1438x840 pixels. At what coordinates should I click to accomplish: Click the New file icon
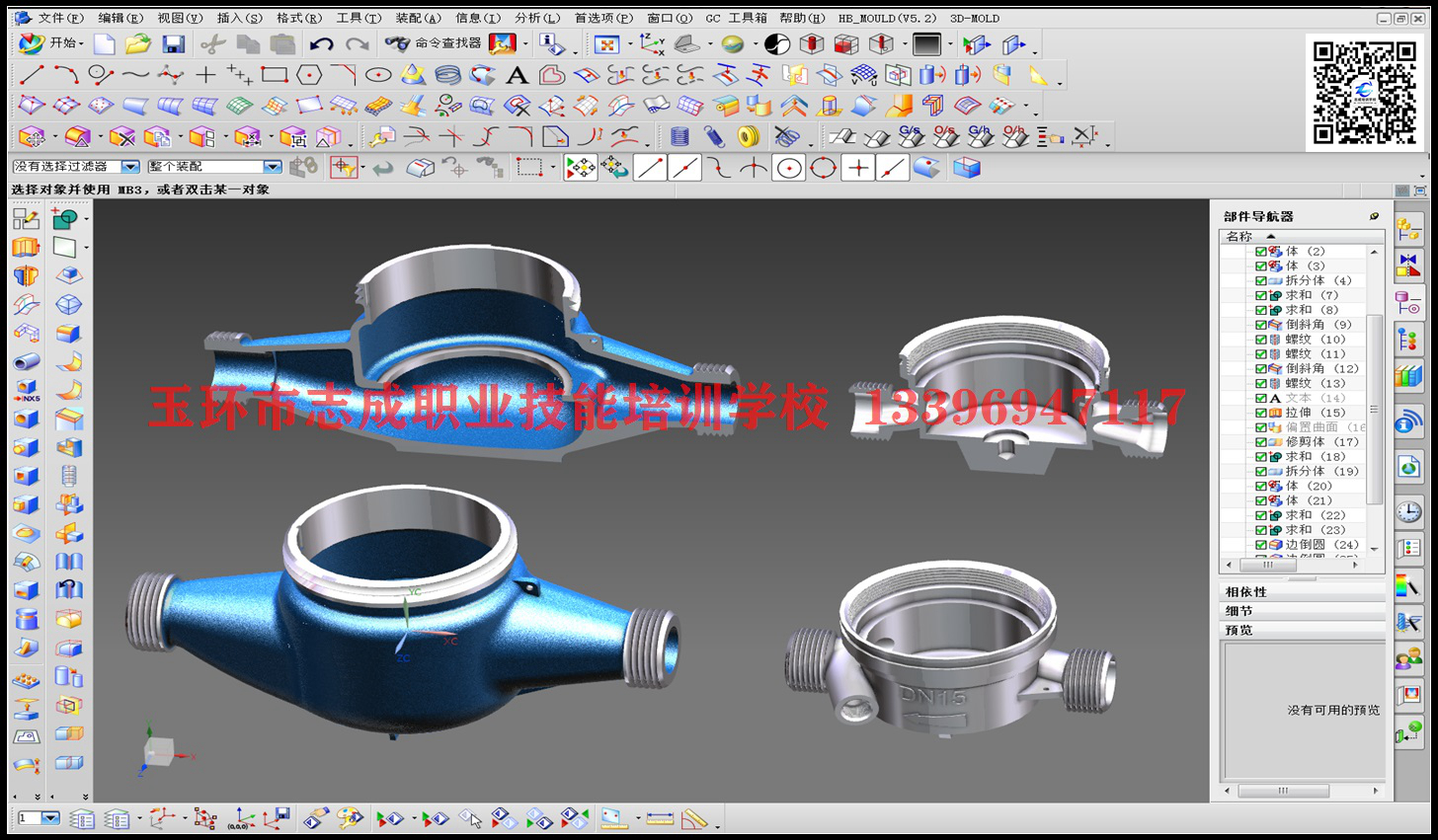(x=104, y=43)
